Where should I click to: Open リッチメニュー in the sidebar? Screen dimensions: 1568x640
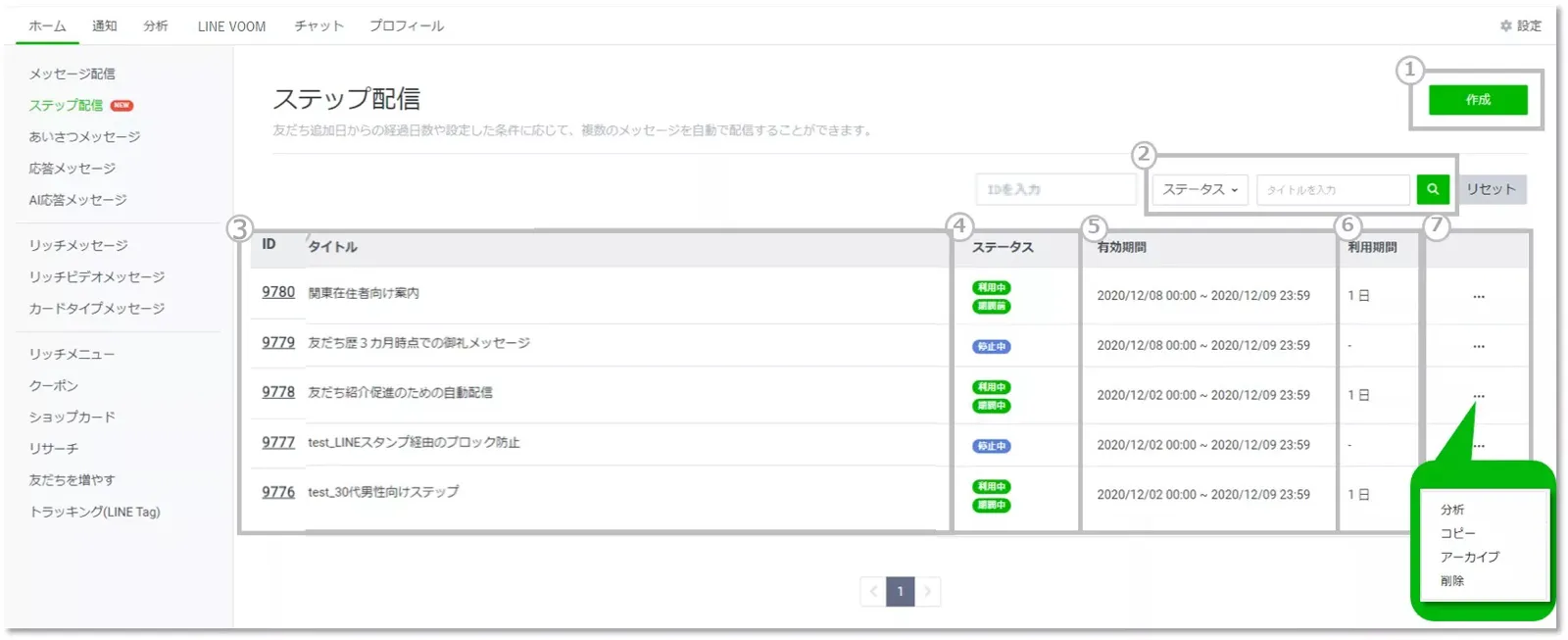coord(72,354)
